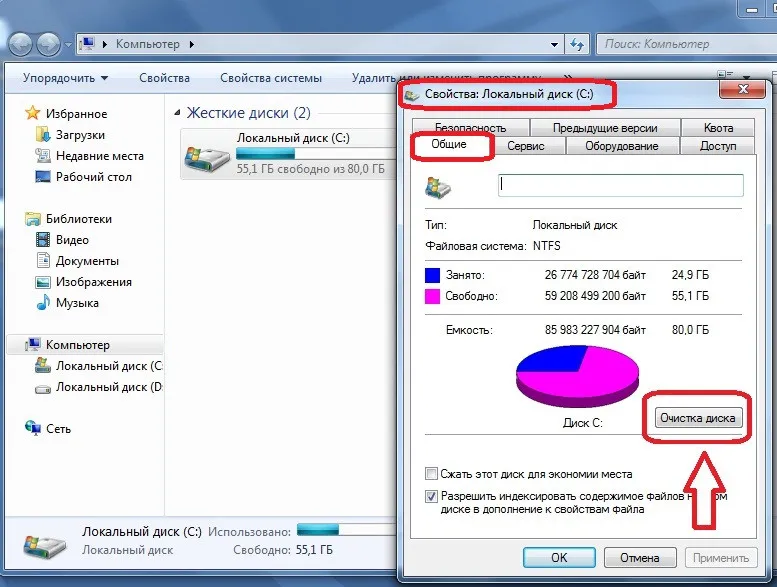Toggle the file indexing checkbox
This screenshot has width=777, height=587.
pos(432,495)
